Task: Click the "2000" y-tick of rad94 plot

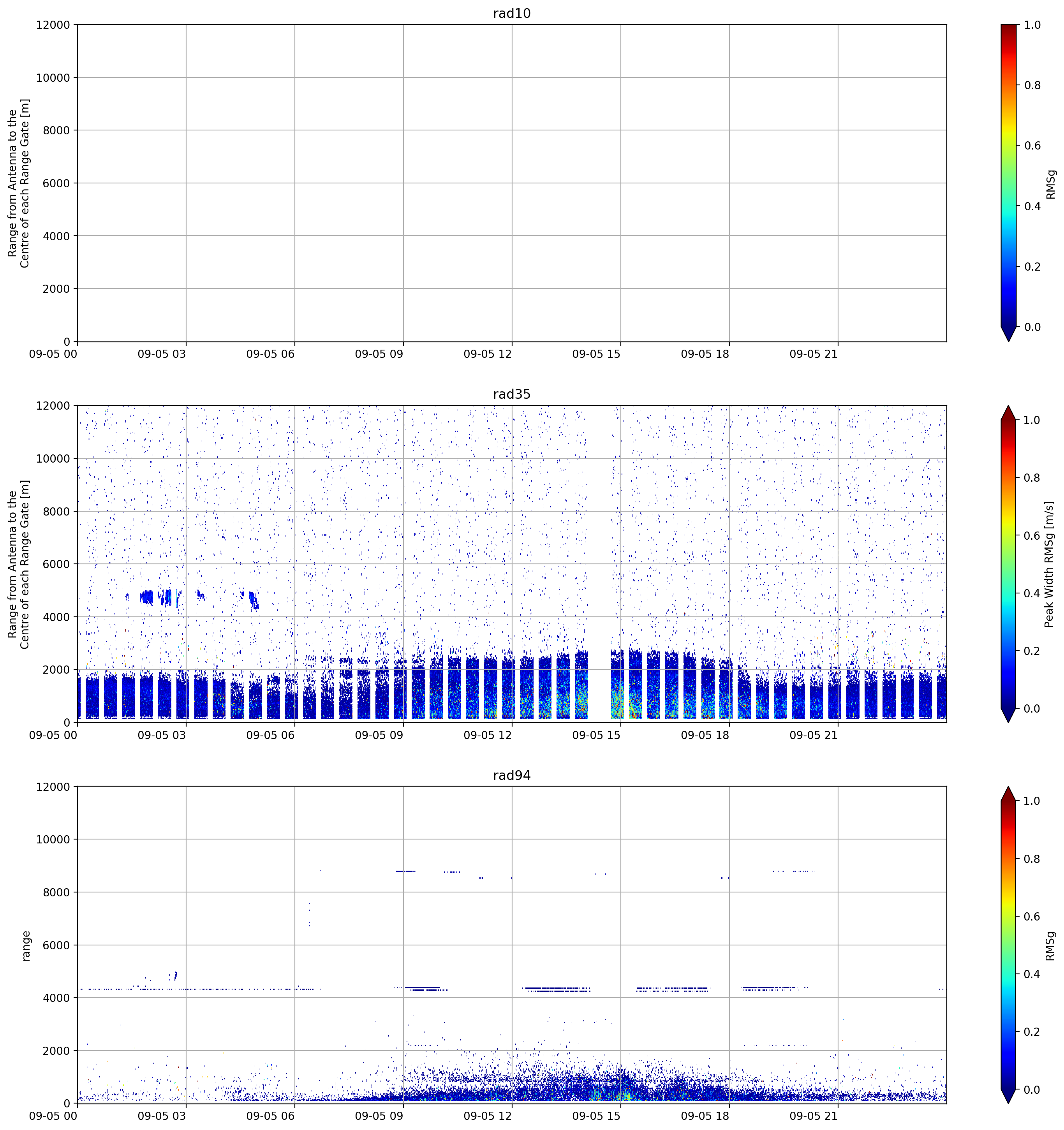Action: (57, 1051)
